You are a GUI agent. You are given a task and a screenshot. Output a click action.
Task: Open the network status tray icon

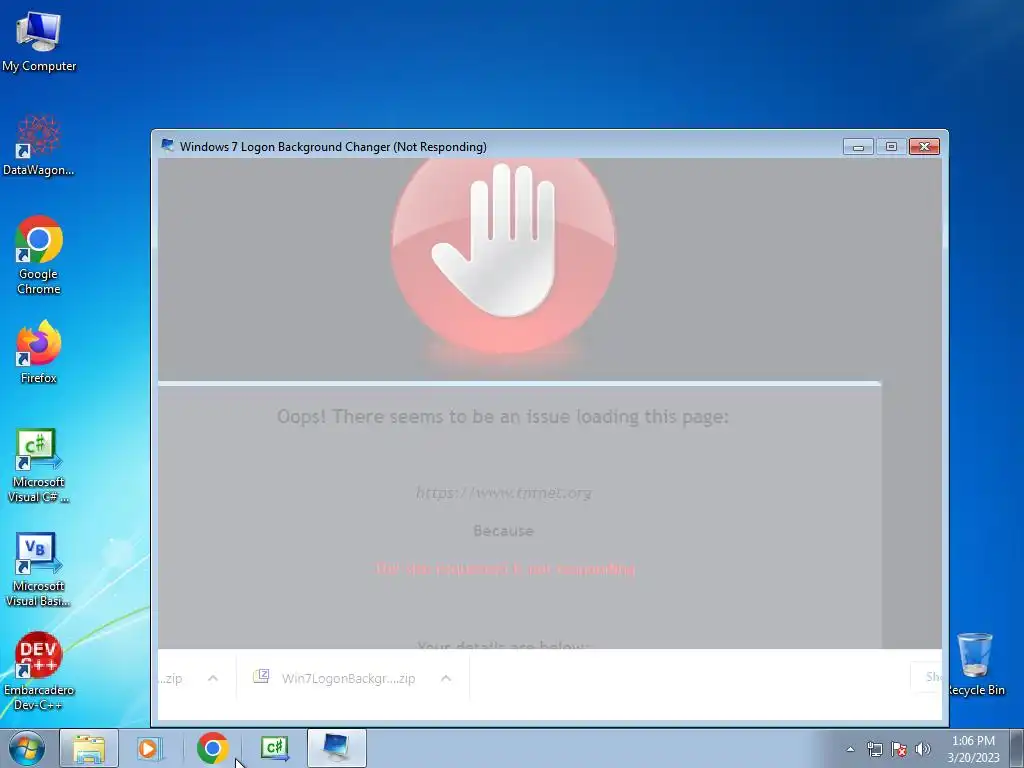click(874, 749)
